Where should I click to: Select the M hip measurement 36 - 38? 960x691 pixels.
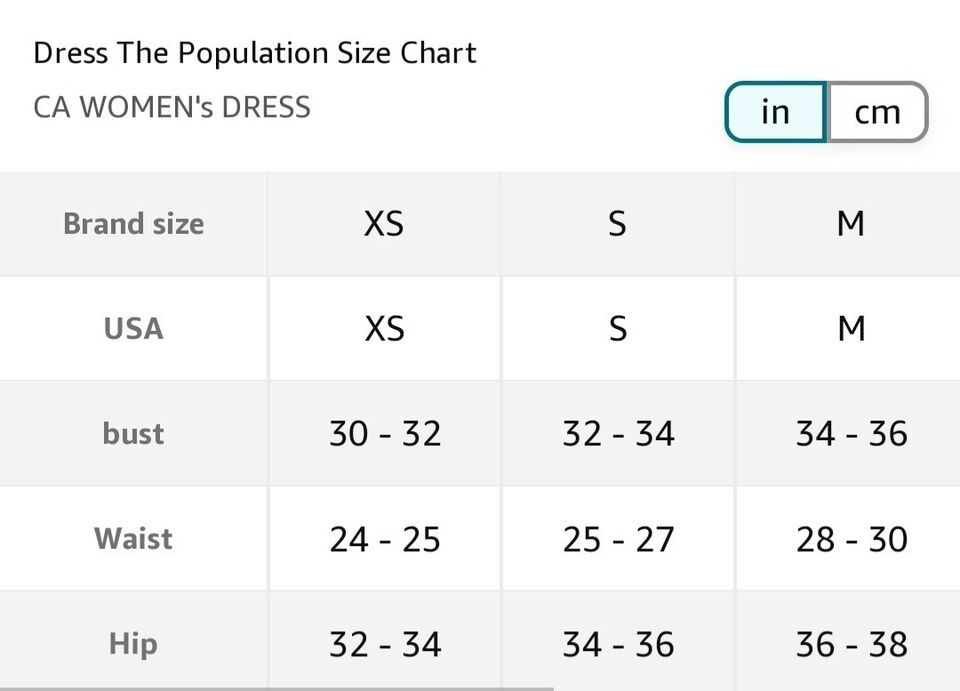[x=852, y=644]
